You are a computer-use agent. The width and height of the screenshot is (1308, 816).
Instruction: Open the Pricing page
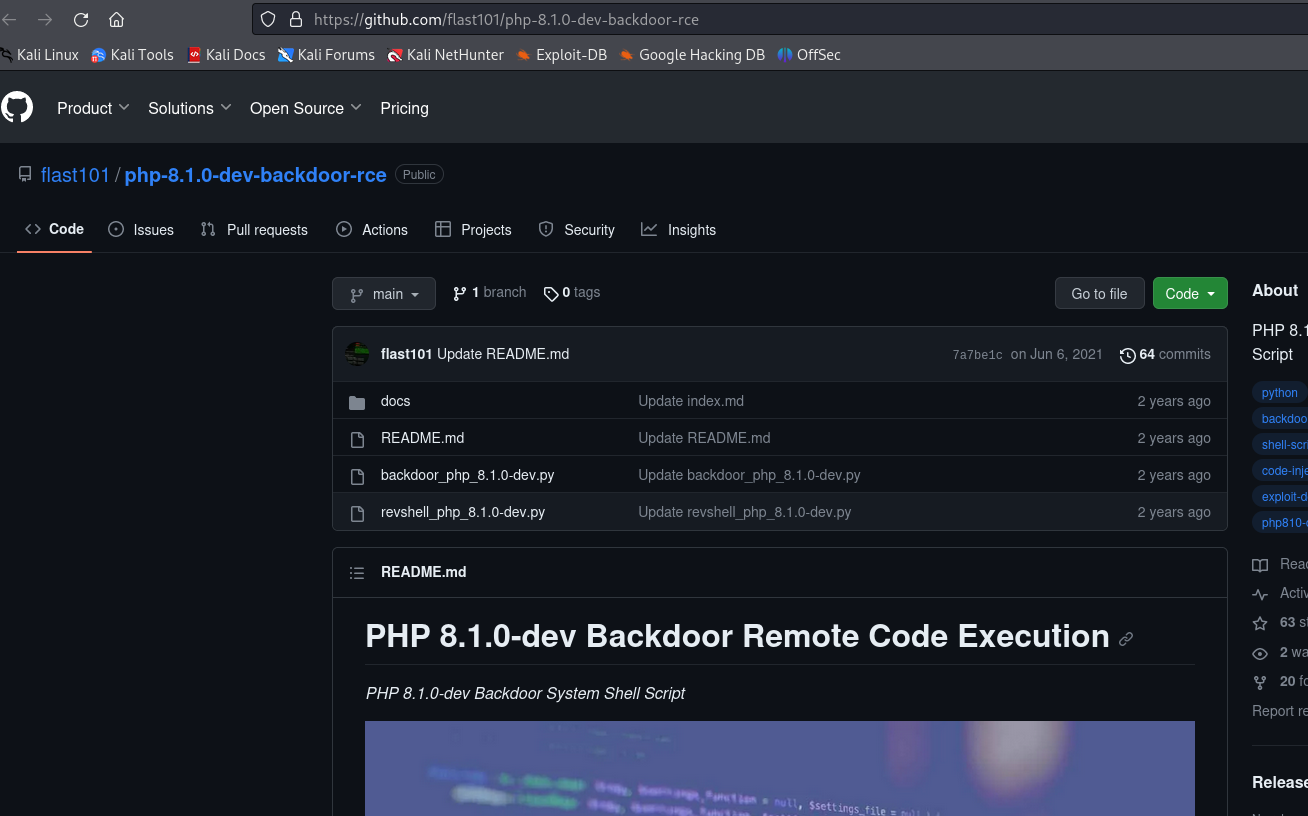coord(404,108)
